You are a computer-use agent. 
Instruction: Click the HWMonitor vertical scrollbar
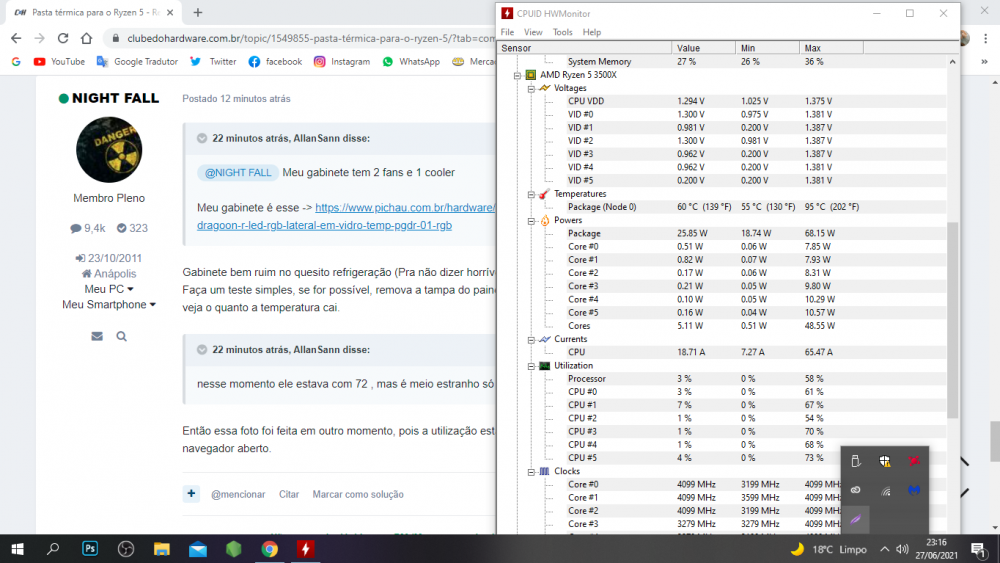(952, 320)
